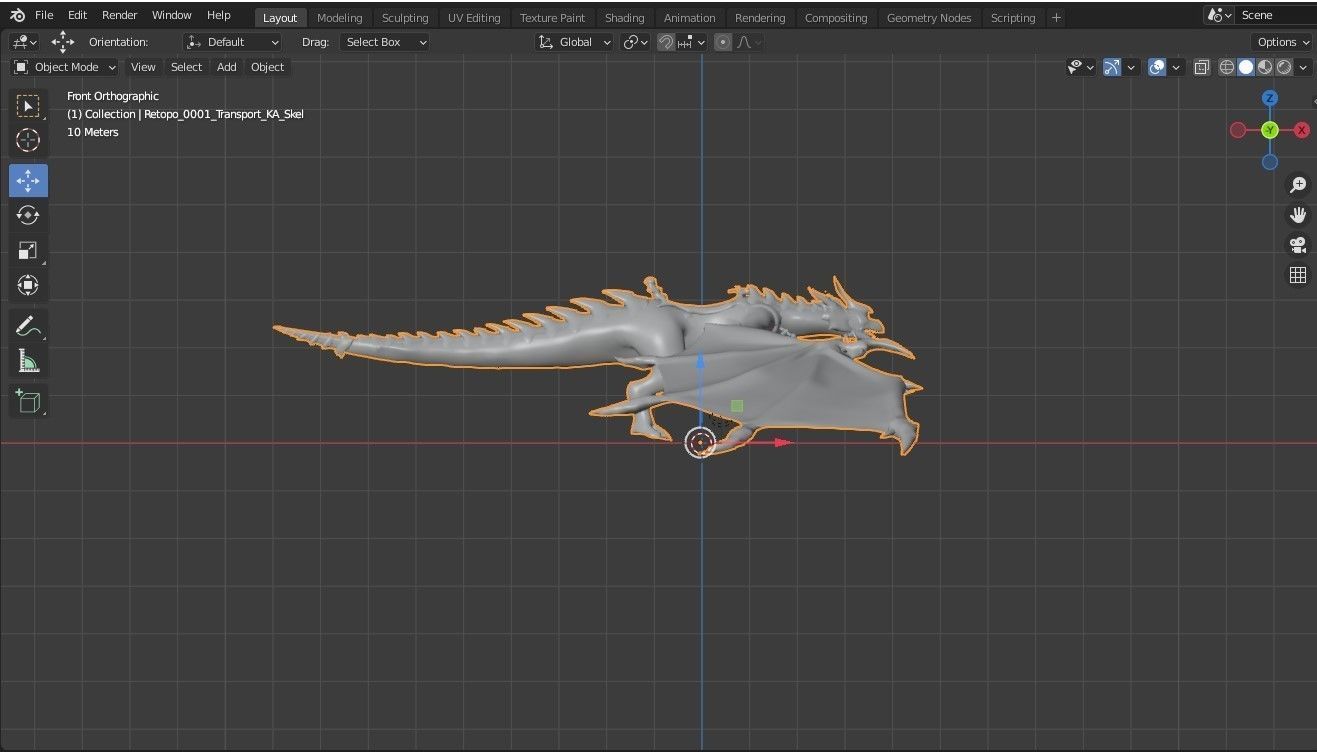The height and width of the screenshot is (752, 1317).
Task: Expand the gizmo options dropdown arrow
Action: (1131, 67)
